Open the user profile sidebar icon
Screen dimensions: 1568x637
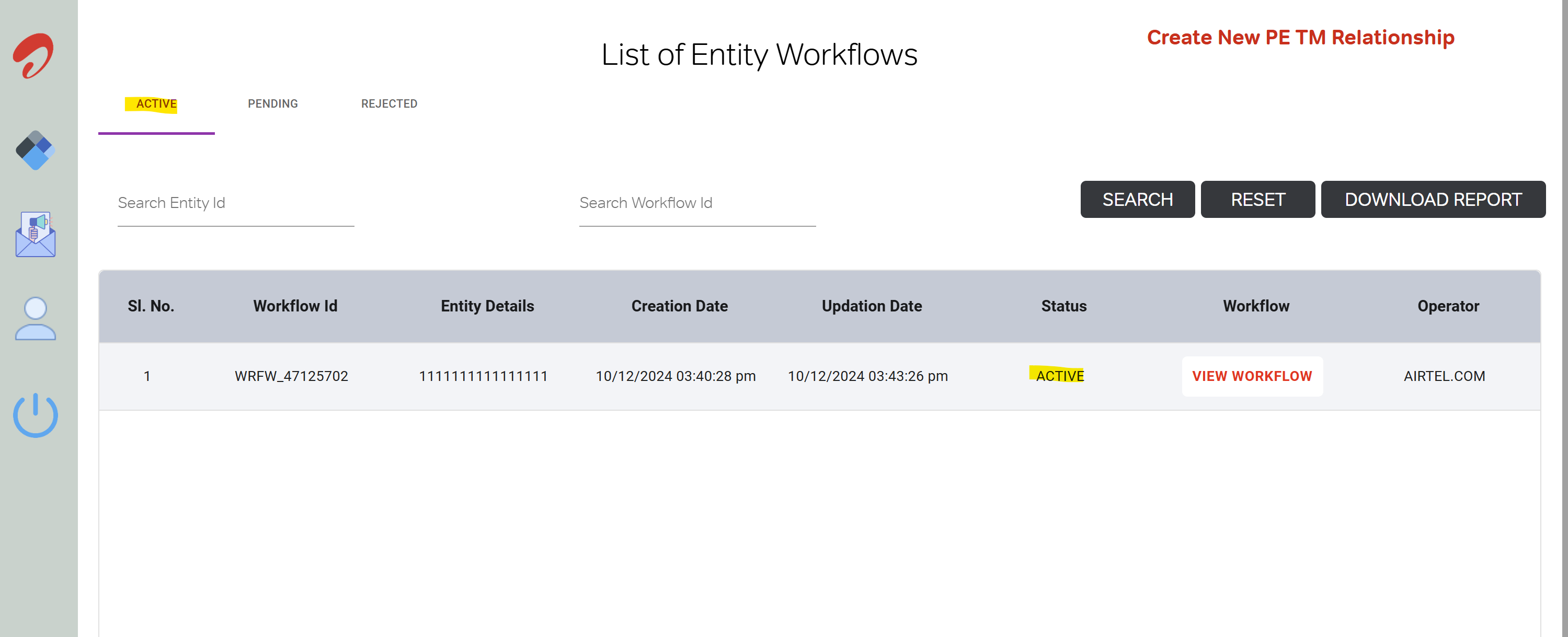pyautogui.click(x=36, y=318)
